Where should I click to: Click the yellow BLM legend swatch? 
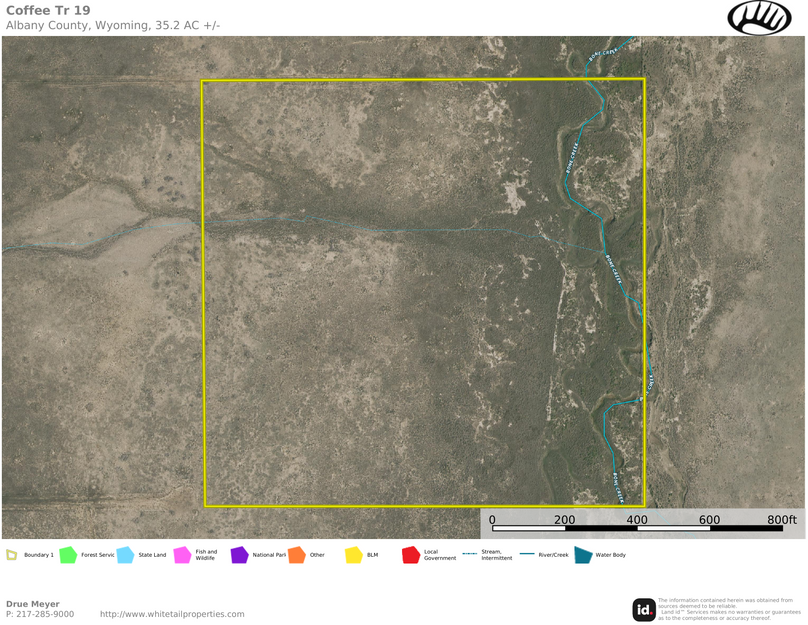point(353,555)
